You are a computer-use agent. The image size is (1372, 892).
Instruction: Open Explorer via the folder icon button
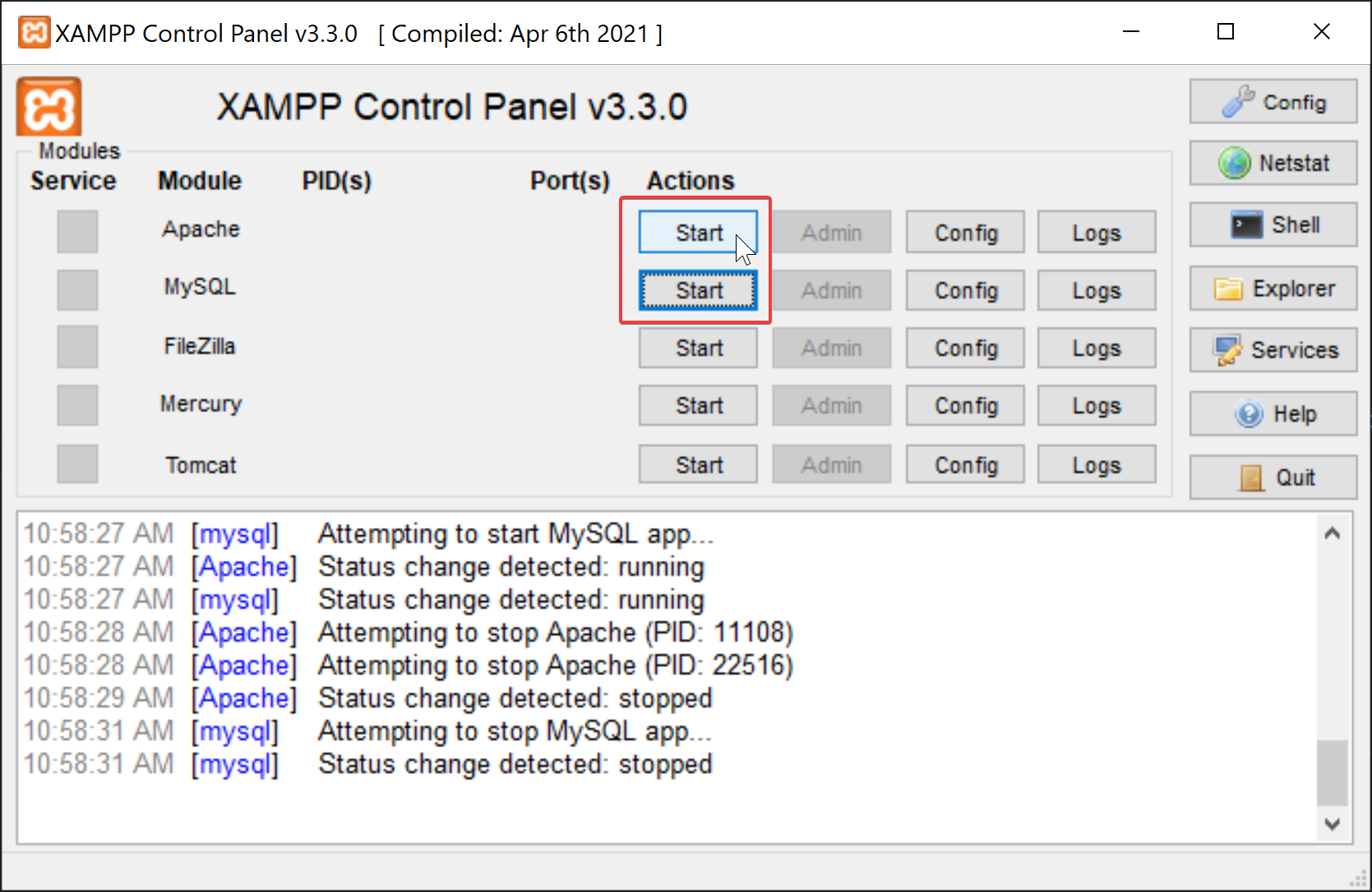(x=1273, y=289)
